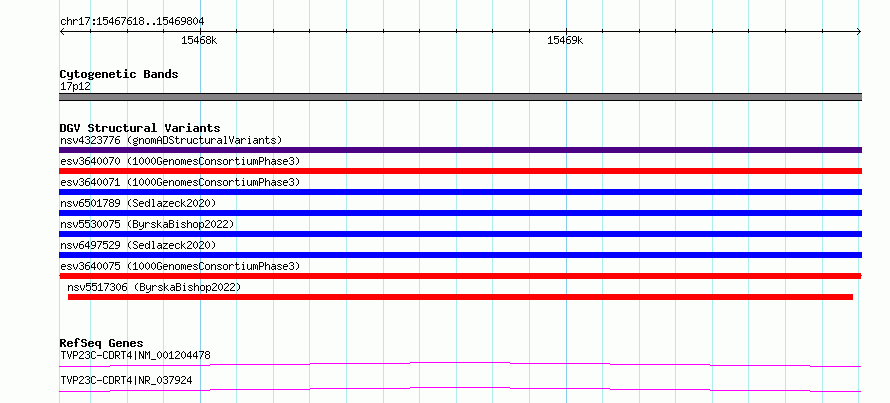Select the RefSeq Genes track title
Screen dimensions: 890x403
coord(102,343)
